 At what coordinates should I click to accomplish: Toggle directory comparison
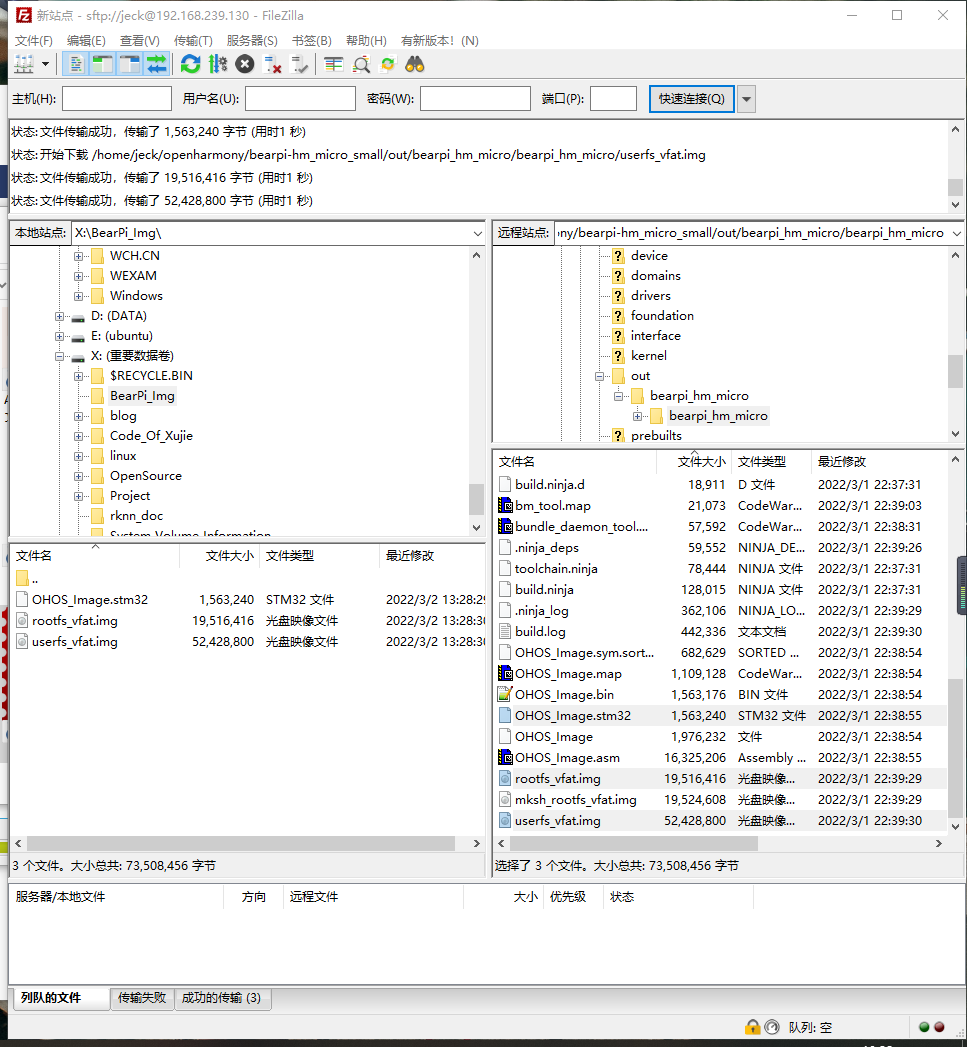361,65
